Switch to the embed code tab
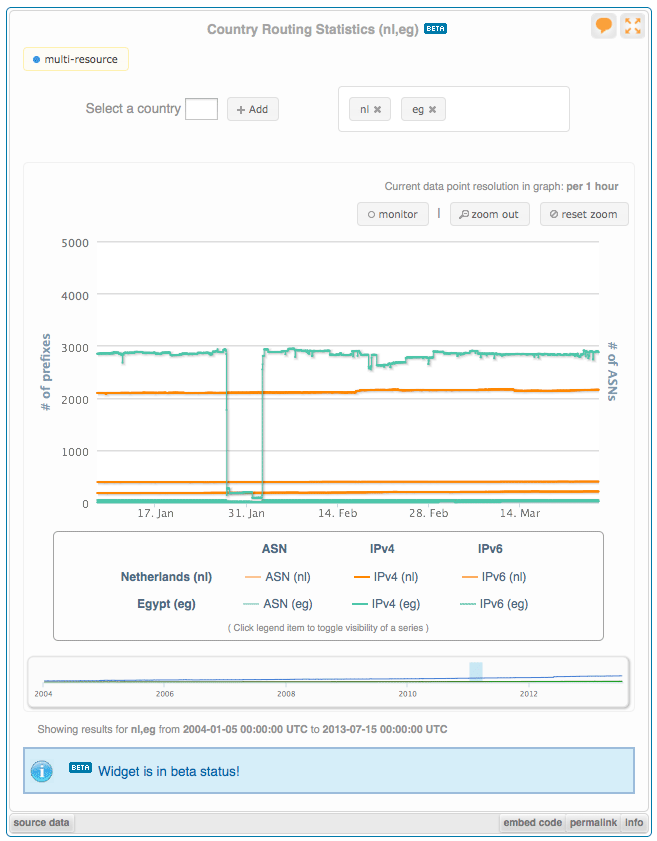Viewport: 657px width, 841px height. [532, 822]
